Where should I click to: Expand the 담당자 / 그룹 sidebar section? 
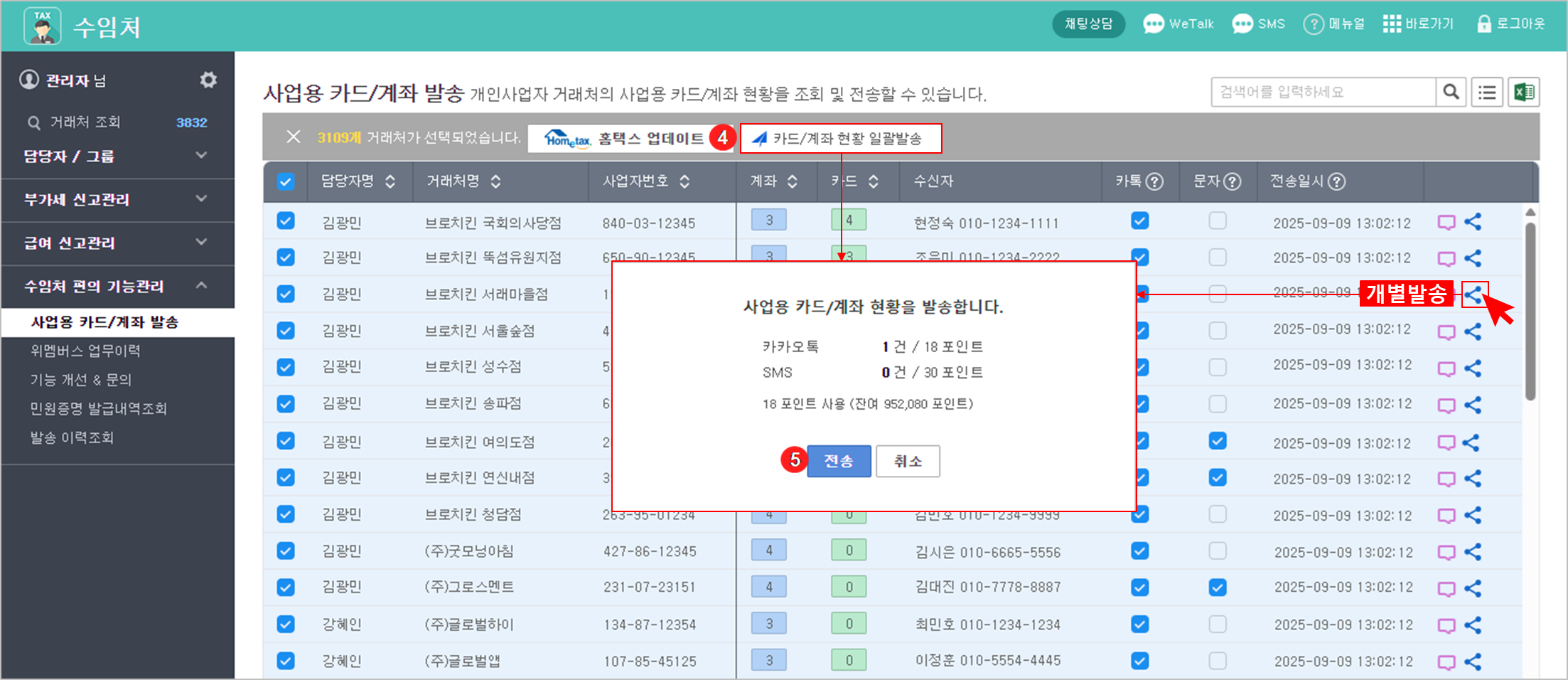[x=117, y=156]
